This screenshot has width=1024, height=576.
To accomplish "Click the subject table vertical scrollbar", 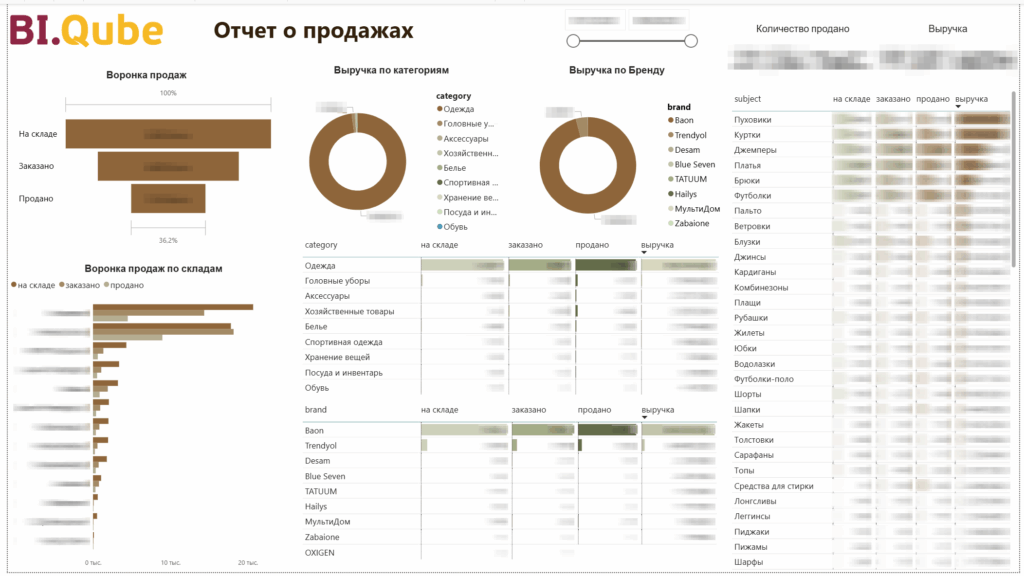I will [1014, 150].
